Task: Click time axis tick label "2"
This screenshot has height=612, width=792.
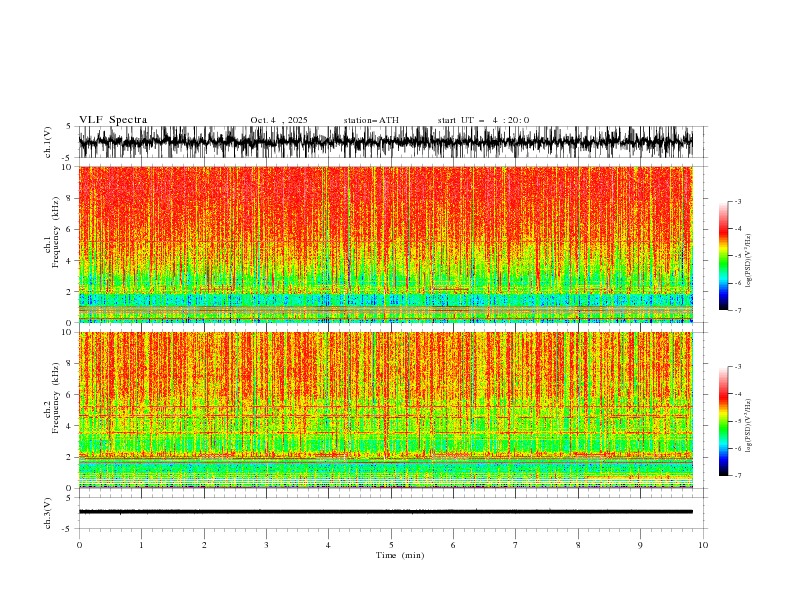Action: [x=204, y=545]
